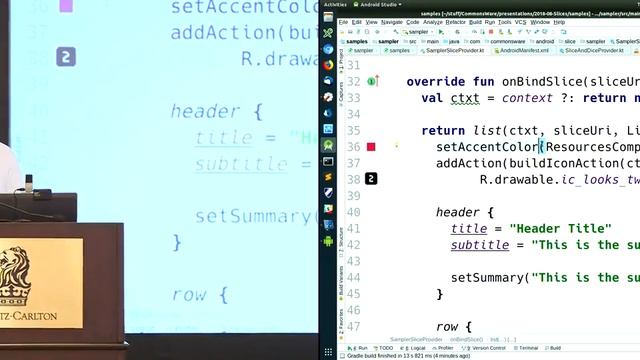Run the app with the green play button
This screenshot has width=640, height=360.
[x=441, y=32]
